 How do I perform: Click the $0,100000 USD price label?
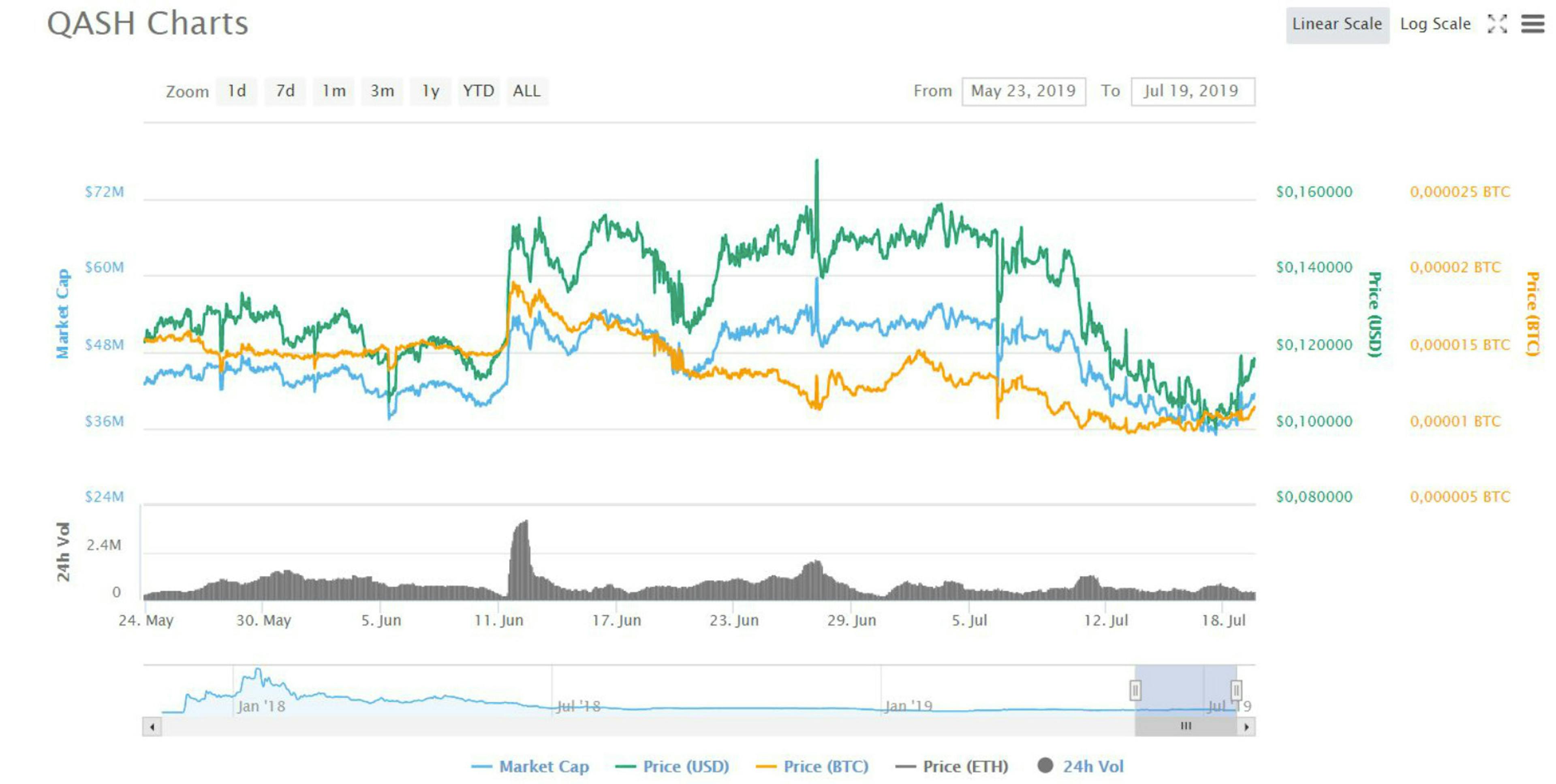tap(1314, 421)
